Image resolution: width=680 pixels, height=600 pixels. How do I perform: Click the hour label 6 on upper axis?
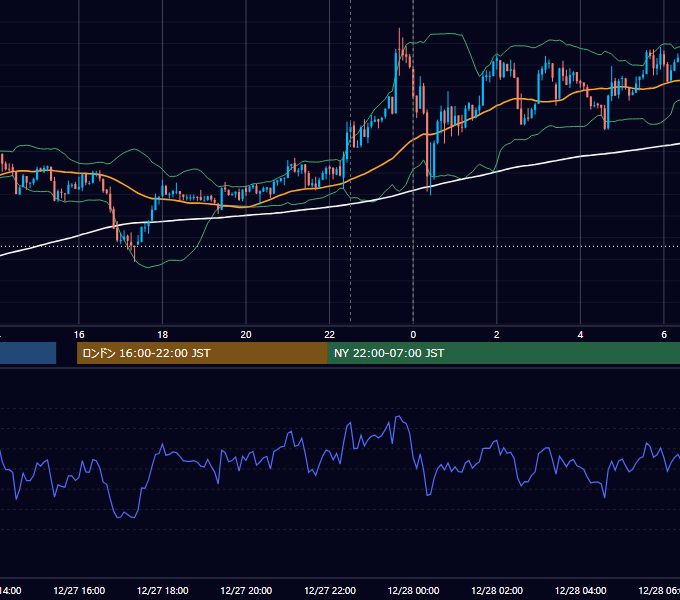[664, 335]
